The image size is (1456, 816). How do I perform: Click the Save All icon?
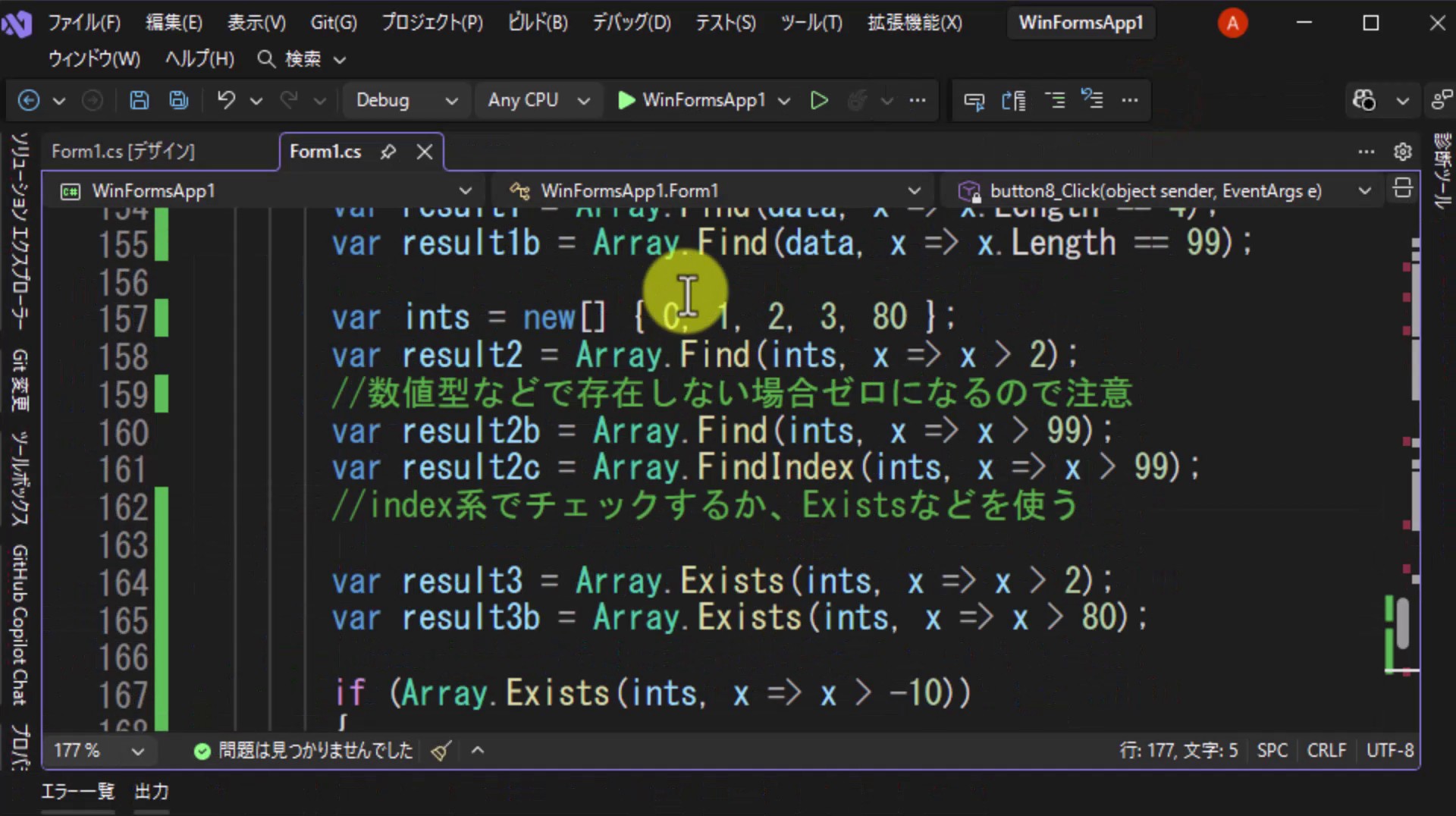tap(178, 100)
